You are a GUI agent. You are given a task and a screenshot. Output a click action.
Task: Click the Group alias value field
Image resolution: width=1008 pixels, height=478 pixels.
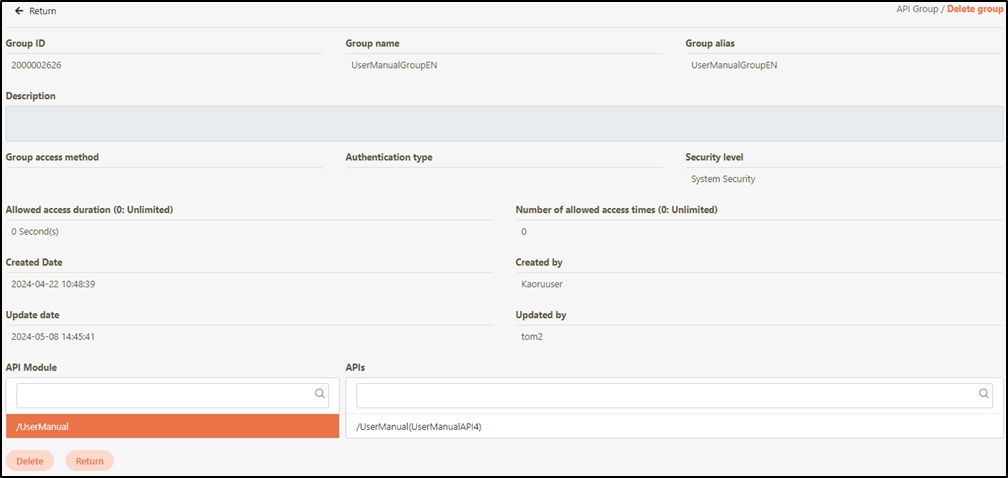734,65
